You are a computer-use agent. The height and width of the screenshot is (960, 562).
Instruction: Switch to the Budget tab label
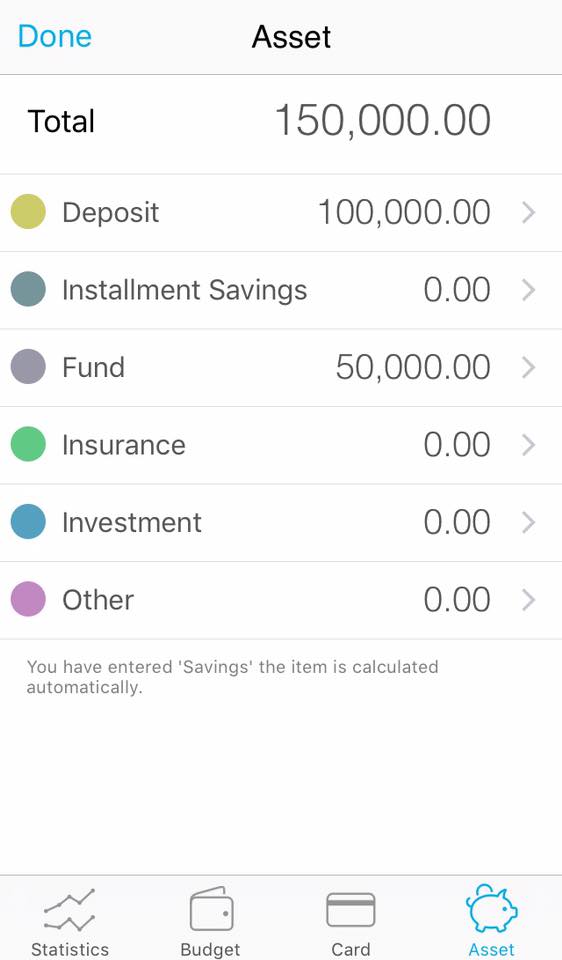coord(211,950)
